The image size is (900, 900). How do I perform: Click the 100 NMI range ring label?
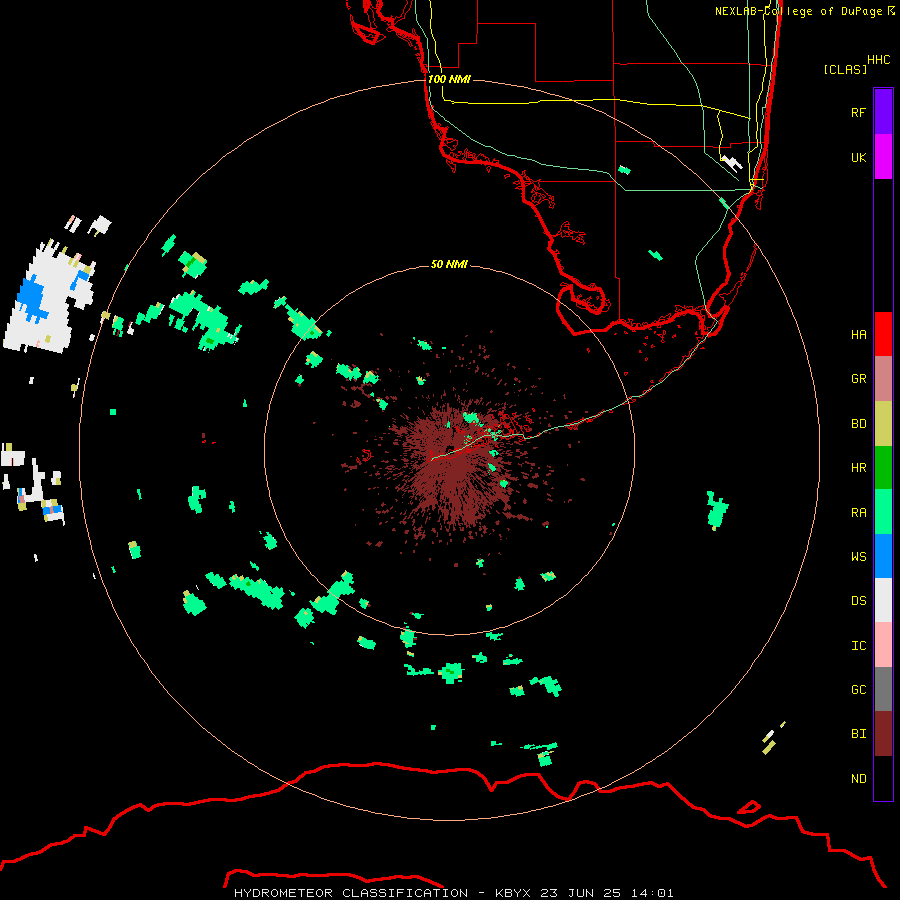(x=449, y=79)
